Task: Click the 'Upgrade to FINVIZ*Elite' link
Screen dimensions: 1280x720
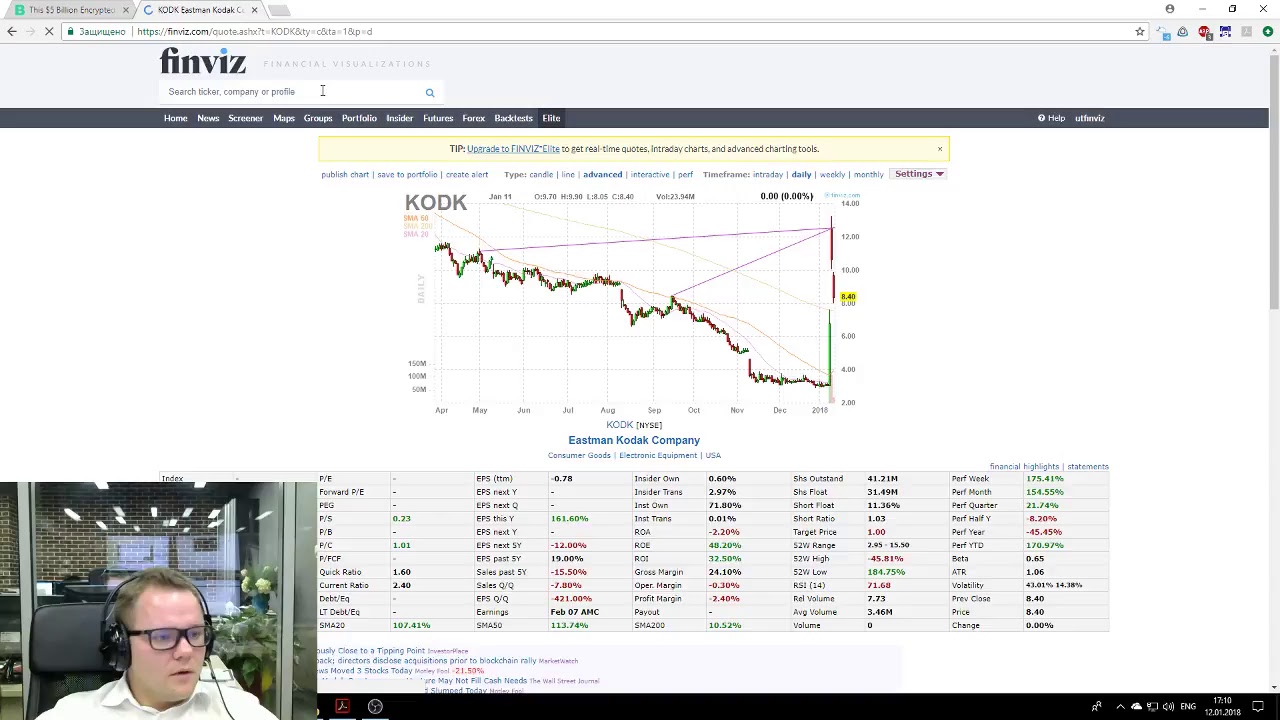Action: coord(513,149)
